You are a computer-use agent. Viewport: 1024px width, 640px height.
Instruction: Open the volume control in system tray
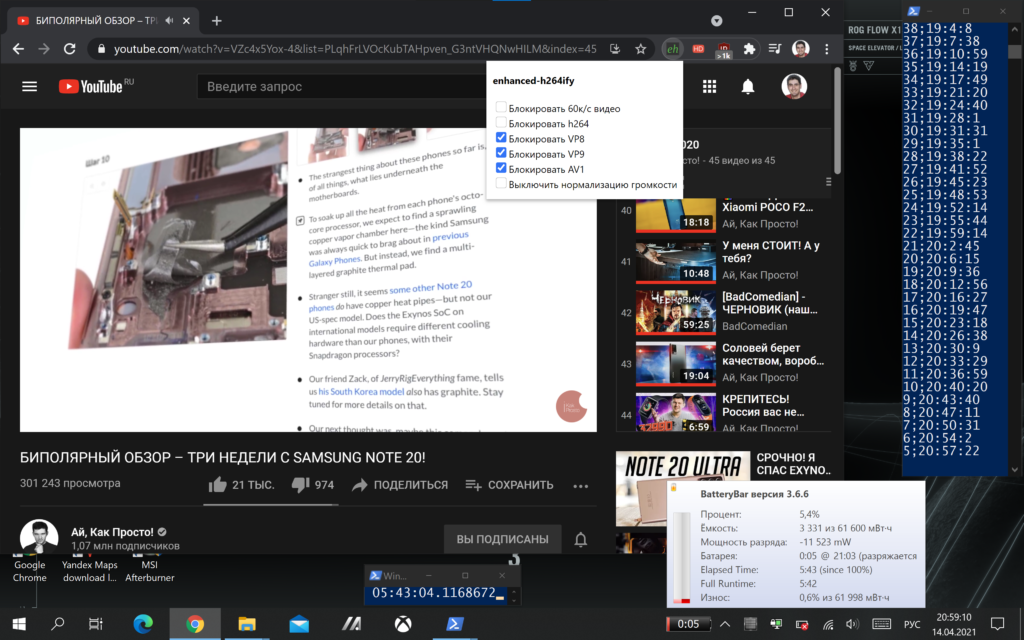[x=852, y=624]
